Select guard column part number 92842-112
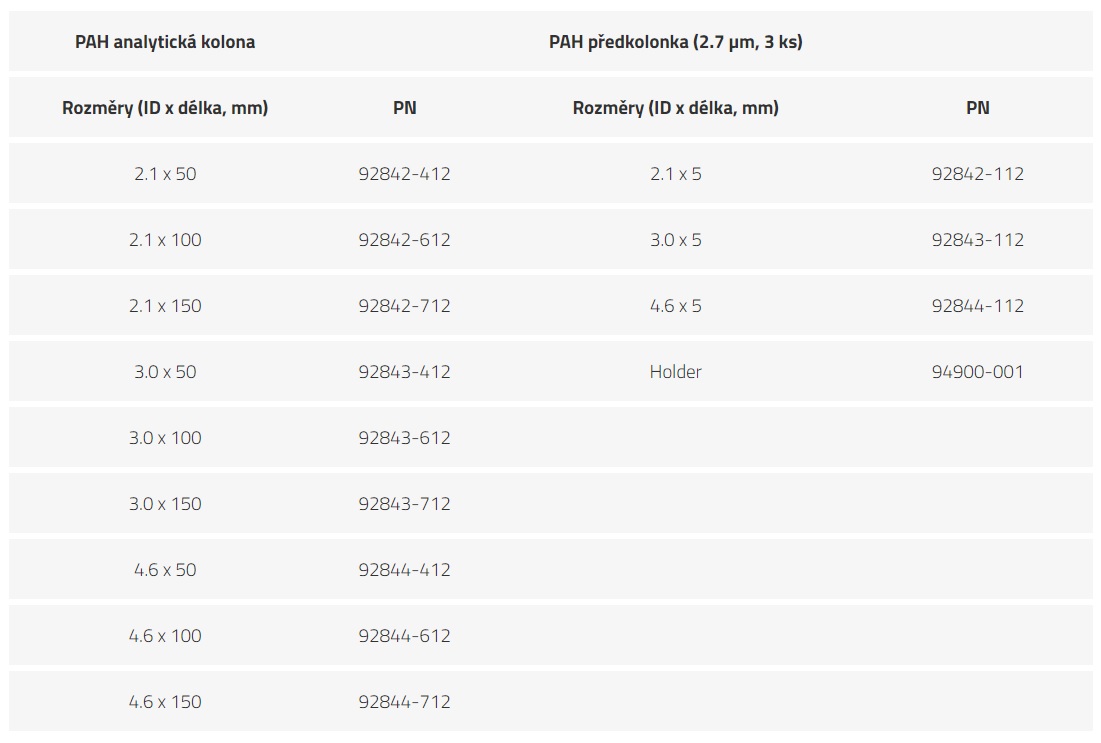The width and height of the screenshot is (1101, 743). click(977, 174)
